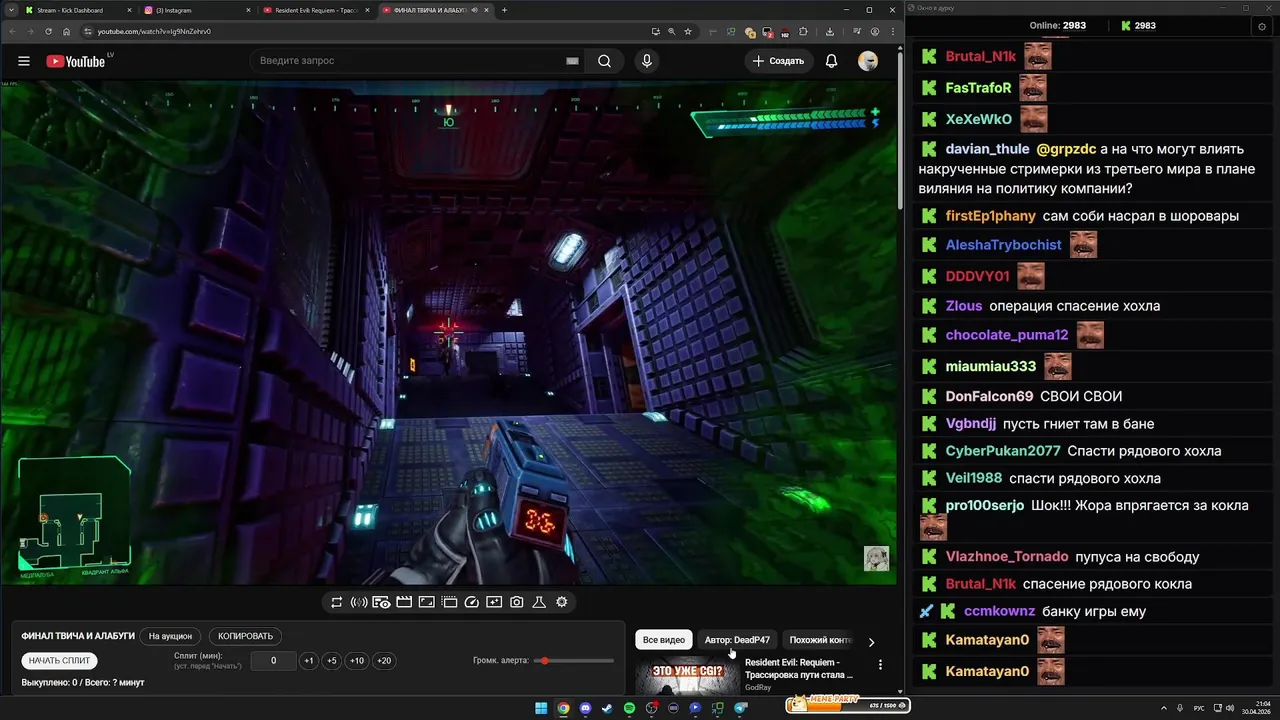This screenshot has height=720, width=1280.
Task: Click the GodRay channel name
Action: tap(758, 687)
